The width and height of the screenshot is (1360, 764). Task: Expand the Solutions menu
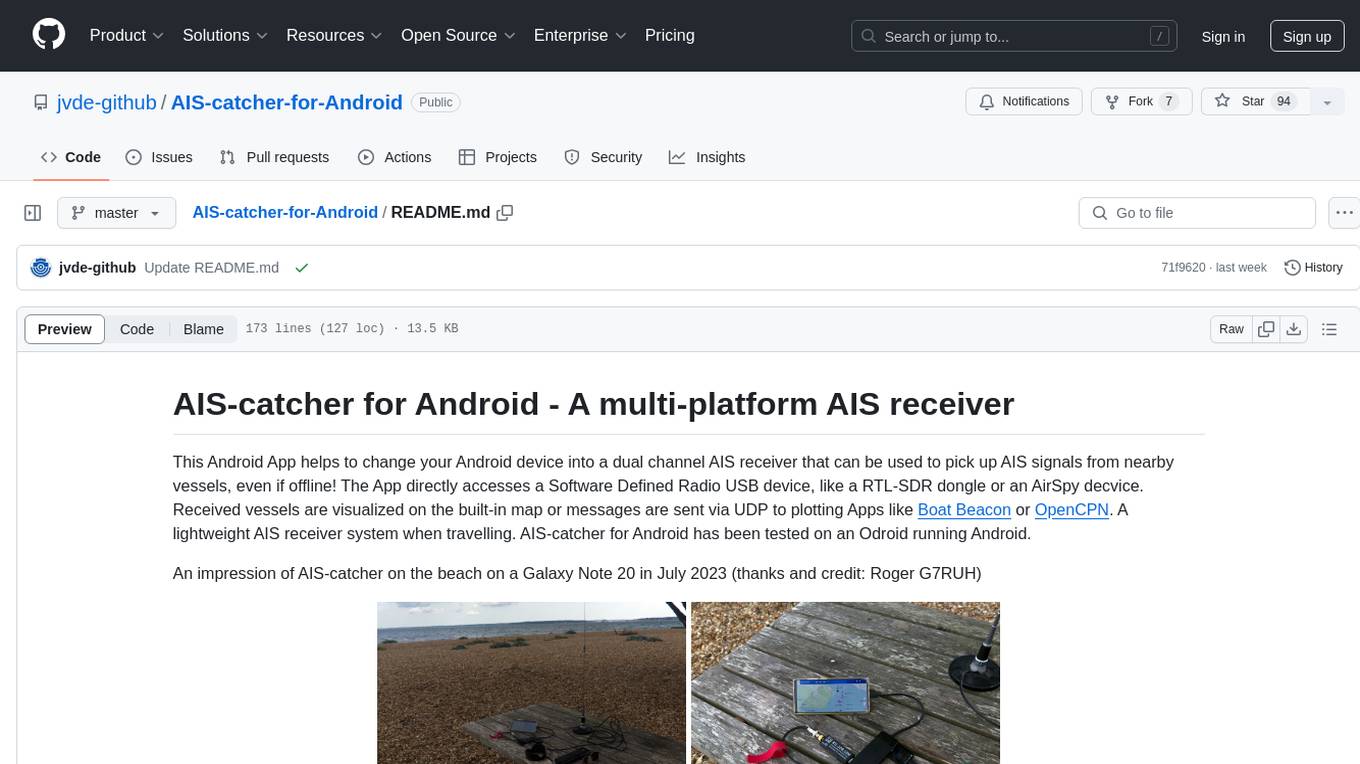click(226, 35)
